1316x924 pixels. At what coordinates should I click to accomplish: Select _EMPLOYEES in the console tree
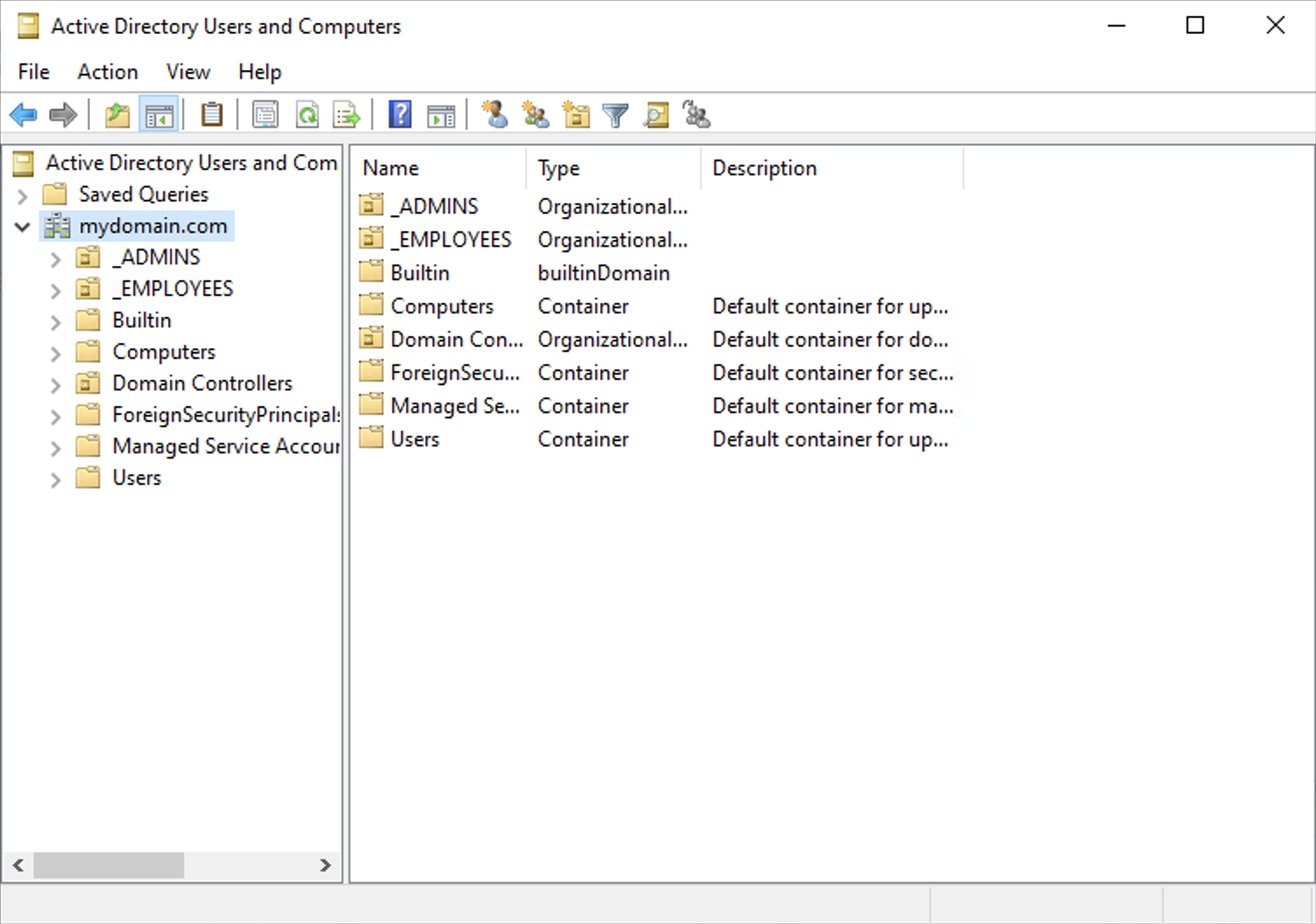tap(173, 289)
